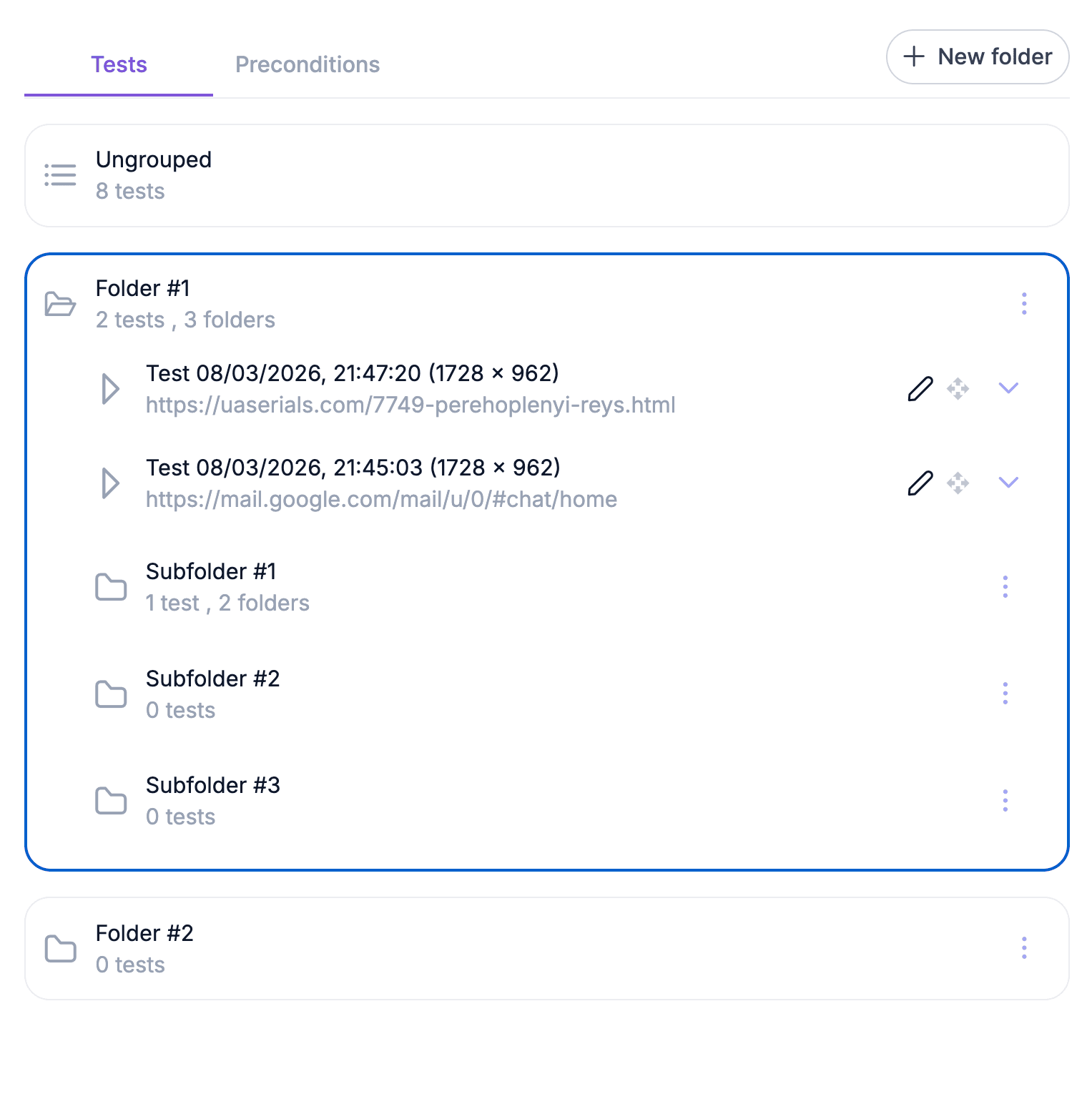This screenshot has height=1104, width=1092.
Task: Open the options menu for Folder #2
Action: coord(1024,948)
